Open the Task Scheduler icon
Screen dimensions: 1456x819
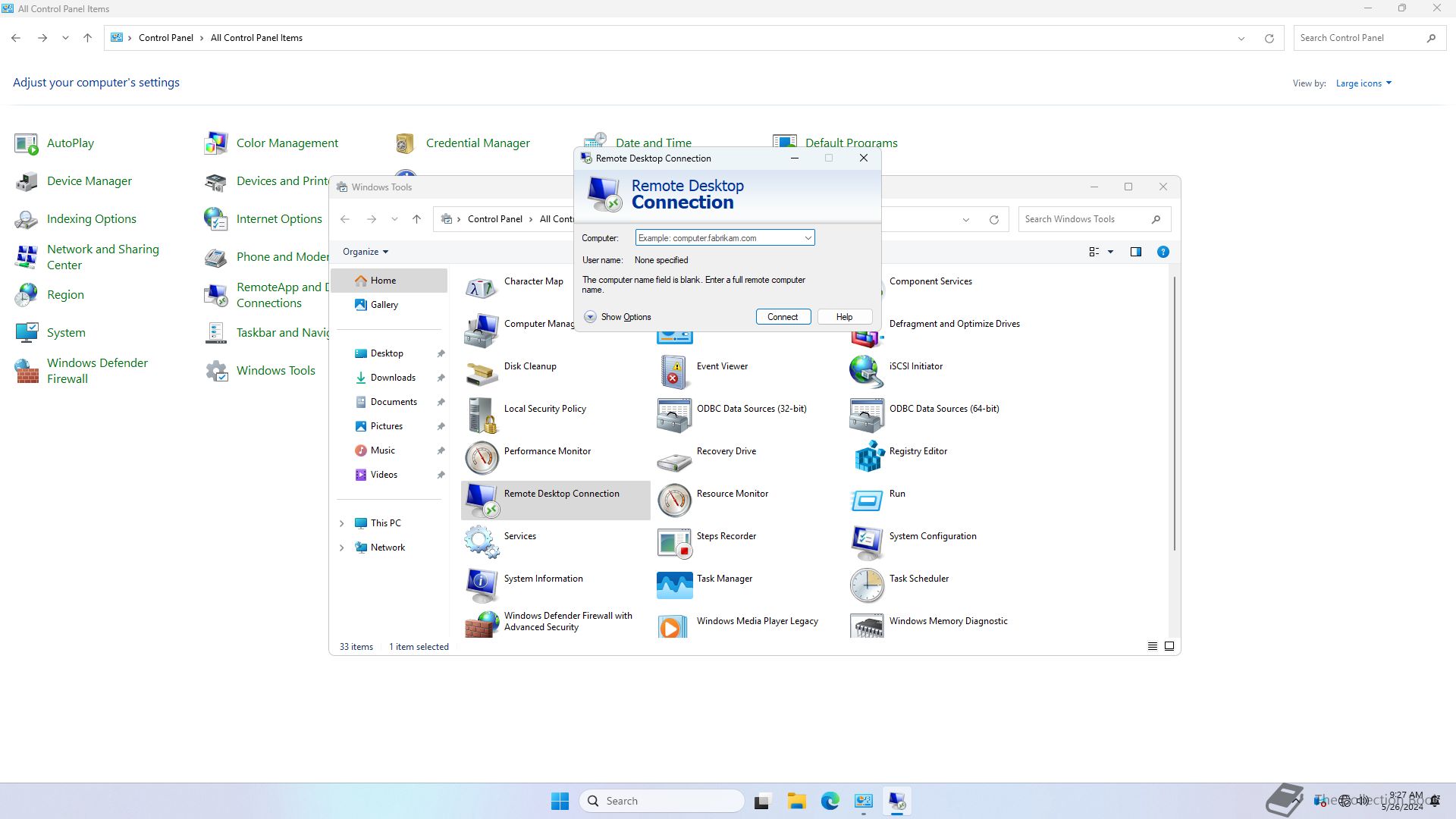[867, 584]
